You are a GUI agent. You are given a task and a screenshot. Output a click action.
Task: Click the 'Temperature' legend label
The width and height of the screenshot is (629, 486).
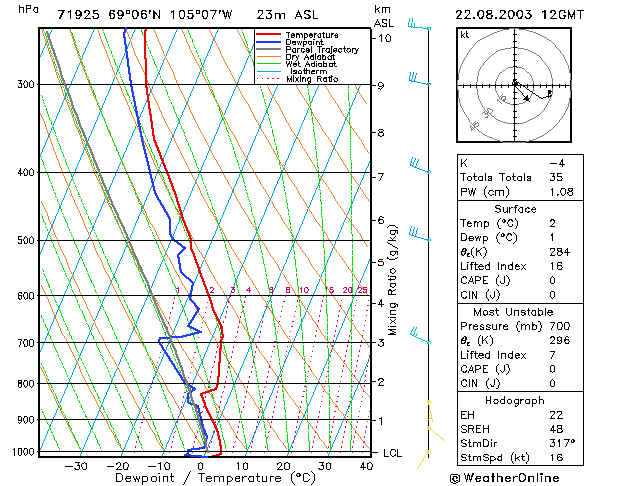pos(312,35)
